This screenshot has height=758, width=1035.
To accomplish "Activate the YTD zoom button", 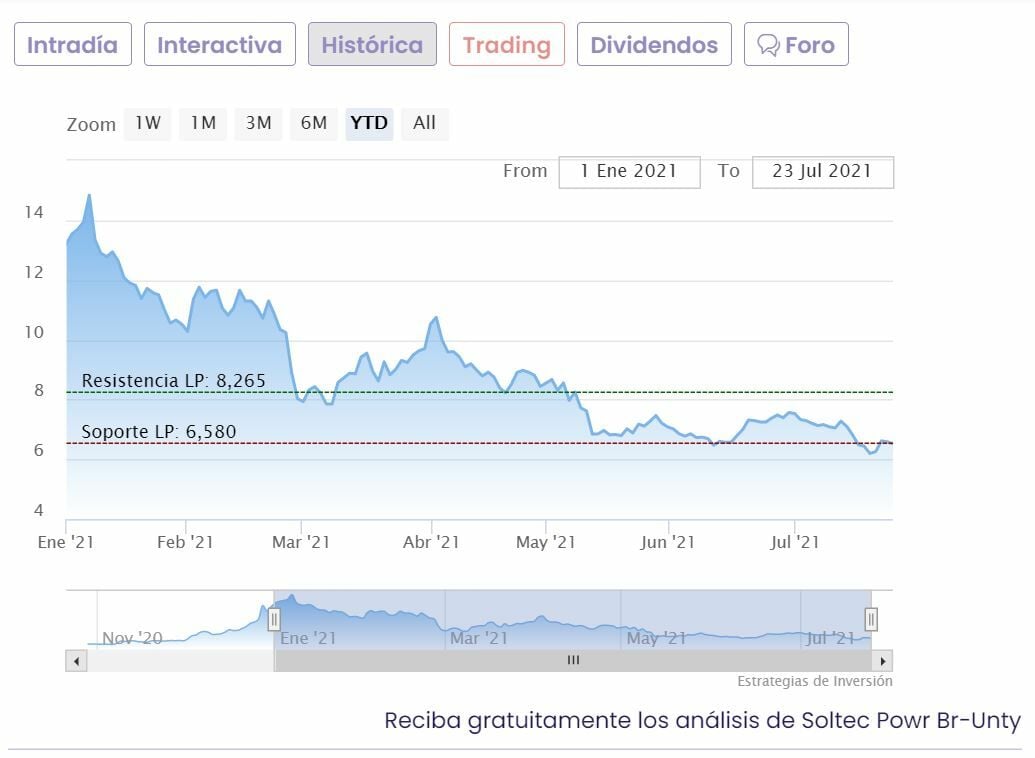I will [x=369, y=123].
